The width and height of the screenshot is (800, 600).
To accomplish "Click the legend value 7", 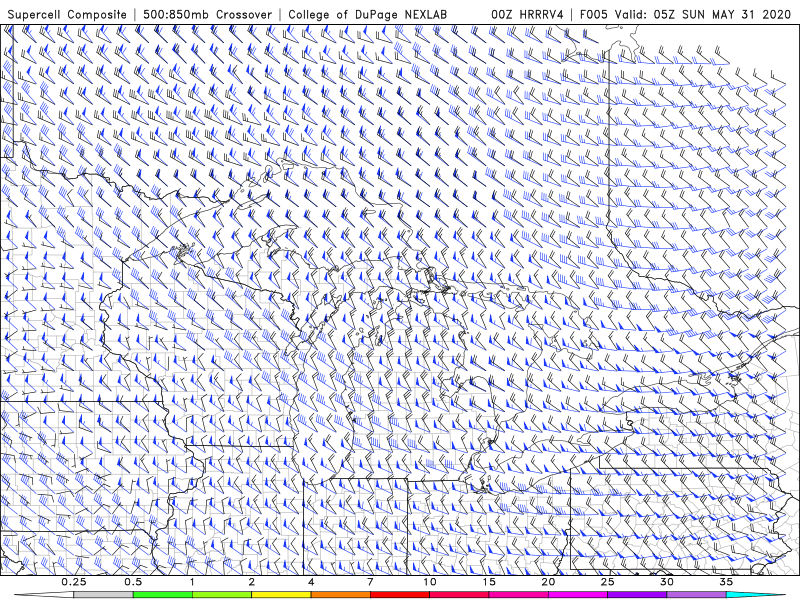I will pos(370,582).
